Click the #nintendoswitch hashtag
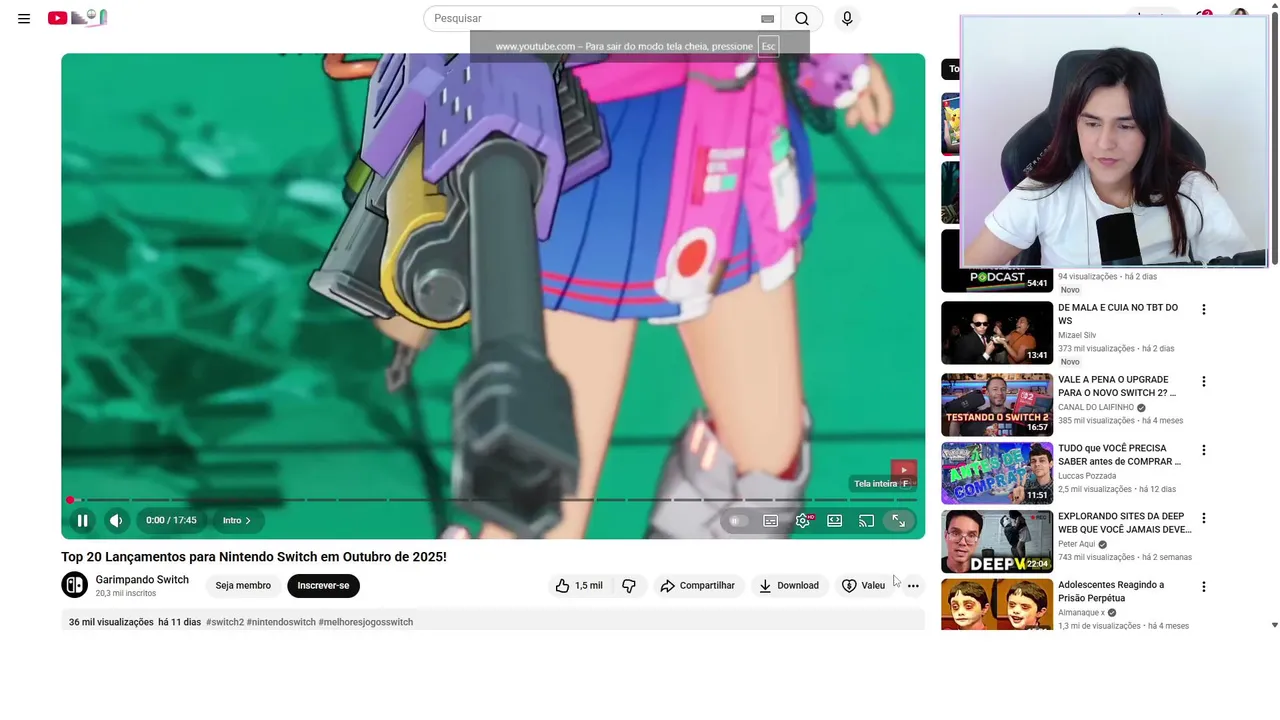Image resolution: width=1280 pixels, height=720 pixels. pos(281,622)
